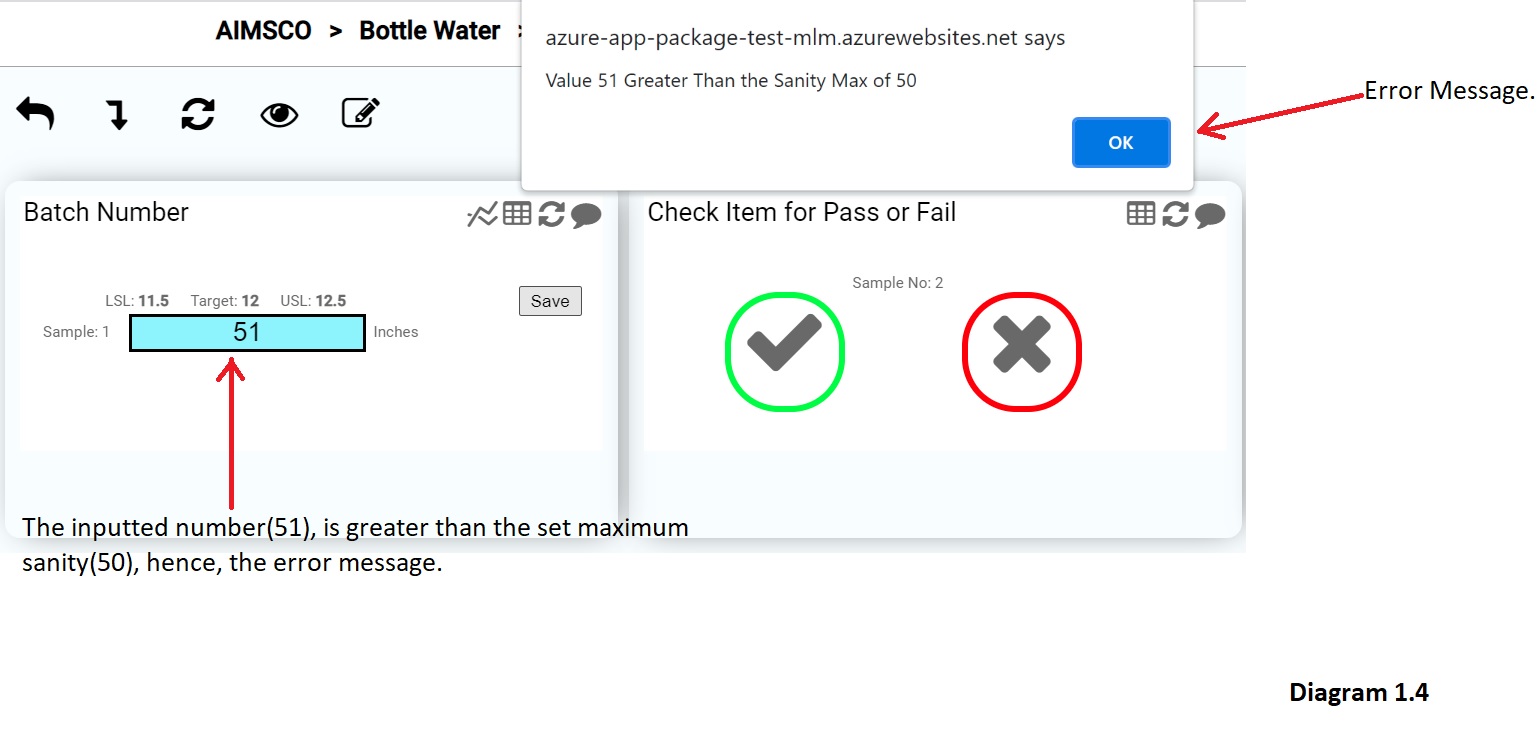Click the down-turn arrow toolbar icon
The width and height of the screenshot is (1537, 732).
[118, 114]
